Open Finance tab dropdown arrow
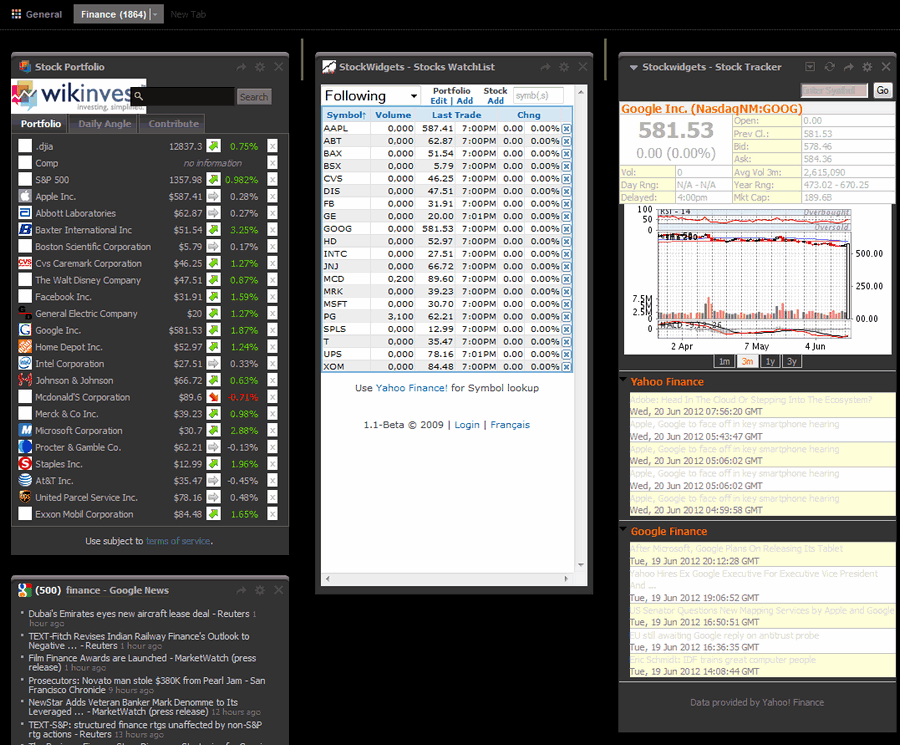The width and height of the screenshot is (900, 745). click(x=155, y=14)
